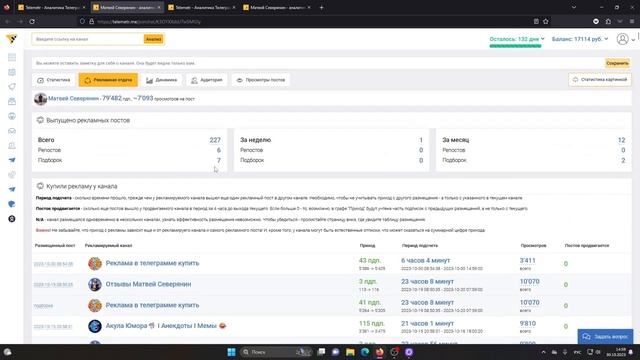Screen dimensions: 640x360
Task: Open the megaphone icon in the sidebar
Action: pos(12,87)
